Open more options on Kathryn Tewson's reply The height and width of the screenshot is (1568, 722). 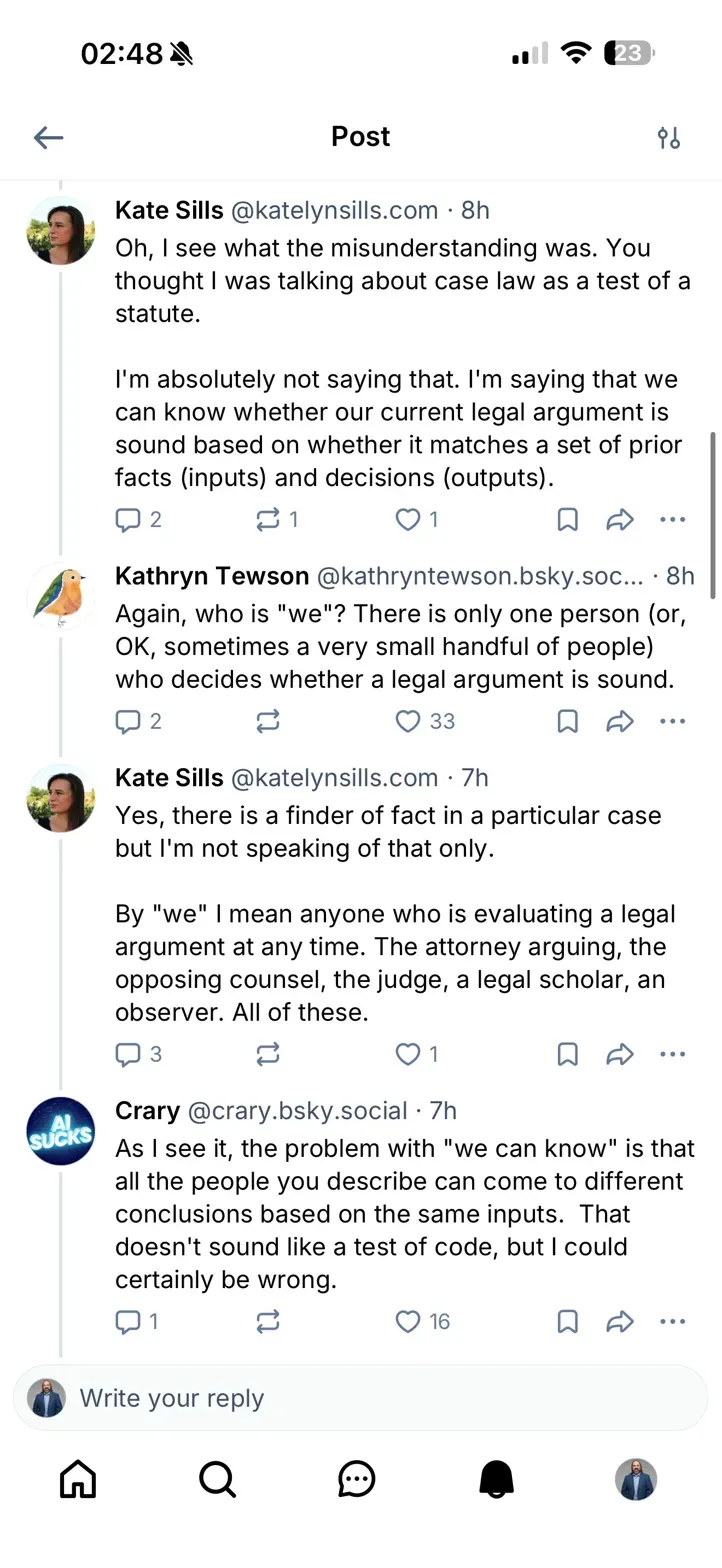point(673,721)
